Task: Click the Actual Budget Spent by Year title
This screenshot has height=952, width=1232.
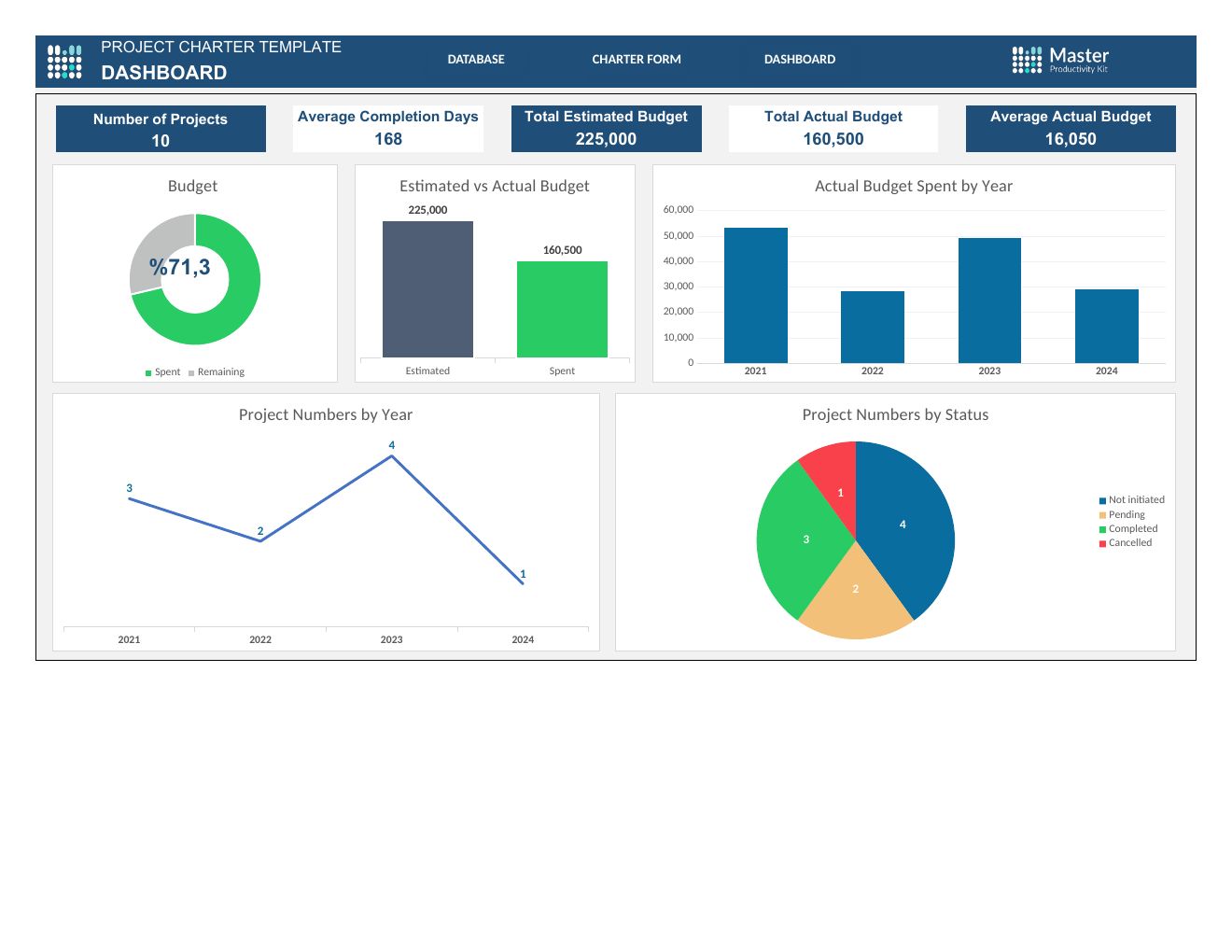Action: pyautogui.click(x=914, y=187)
